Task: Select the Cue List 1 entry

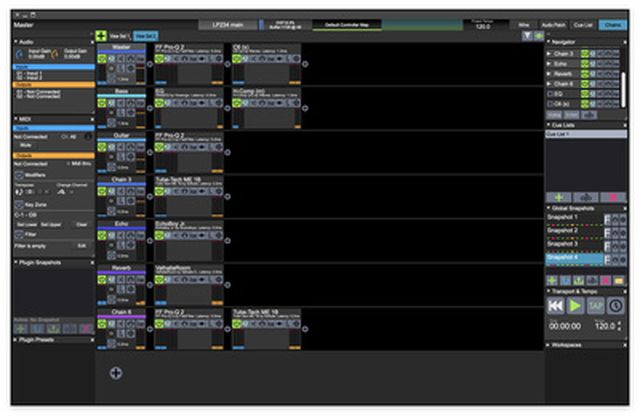Action: point(586,134)
